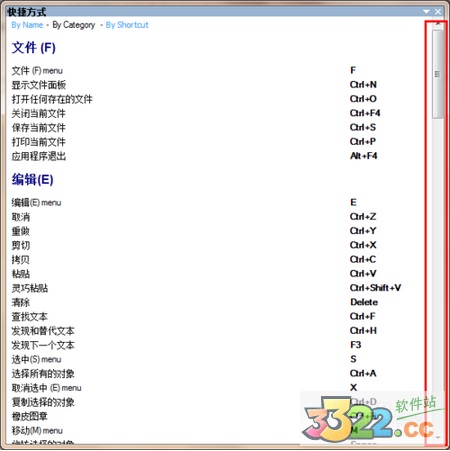Image resolution: width=450 pixels, height=451 pixels.
Task: Open the panel options dropdown arrow
Action: (426, 12)
